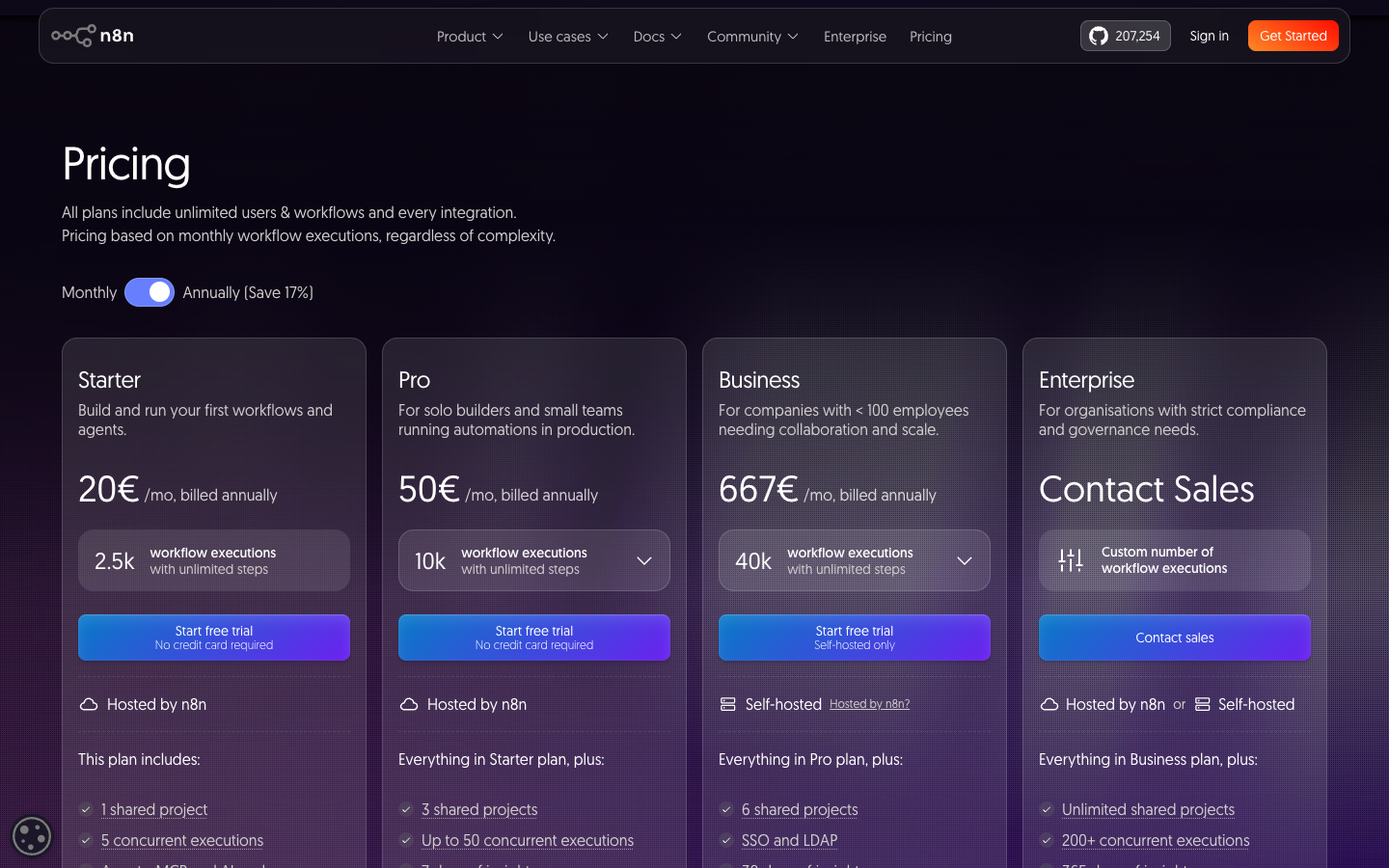Open the cookie settings icon
This screenshot has height=868, width=1389.
pos(32,836)
